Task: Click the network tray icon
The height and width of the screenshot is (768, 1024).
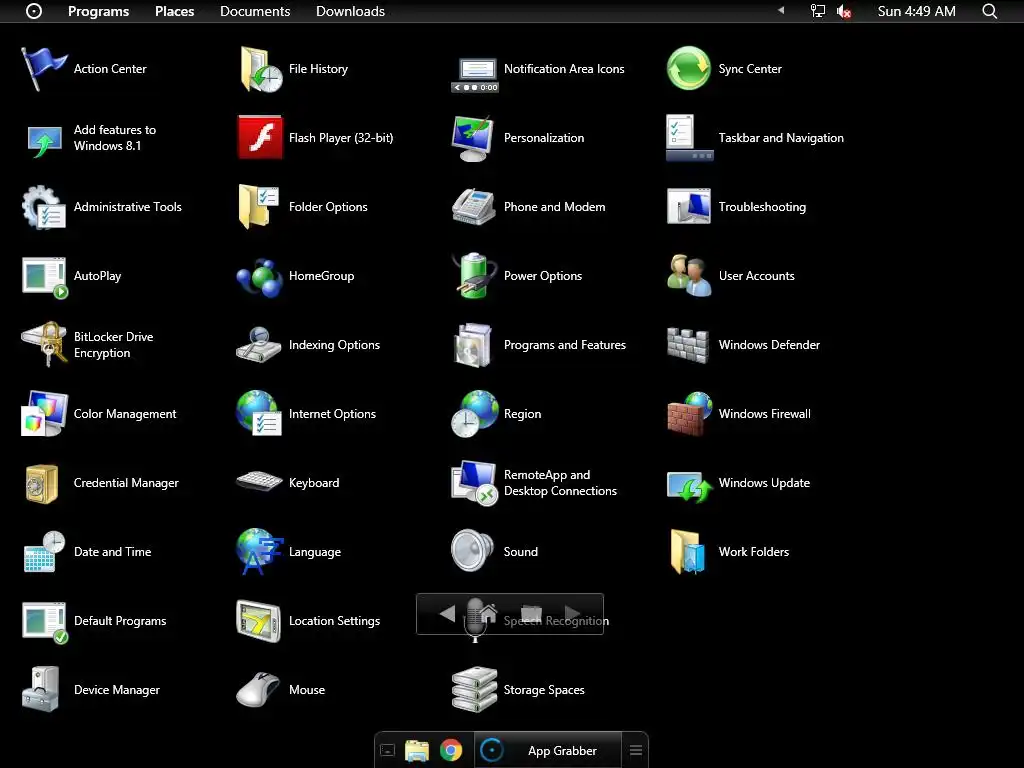Action: tap(818, 11)
